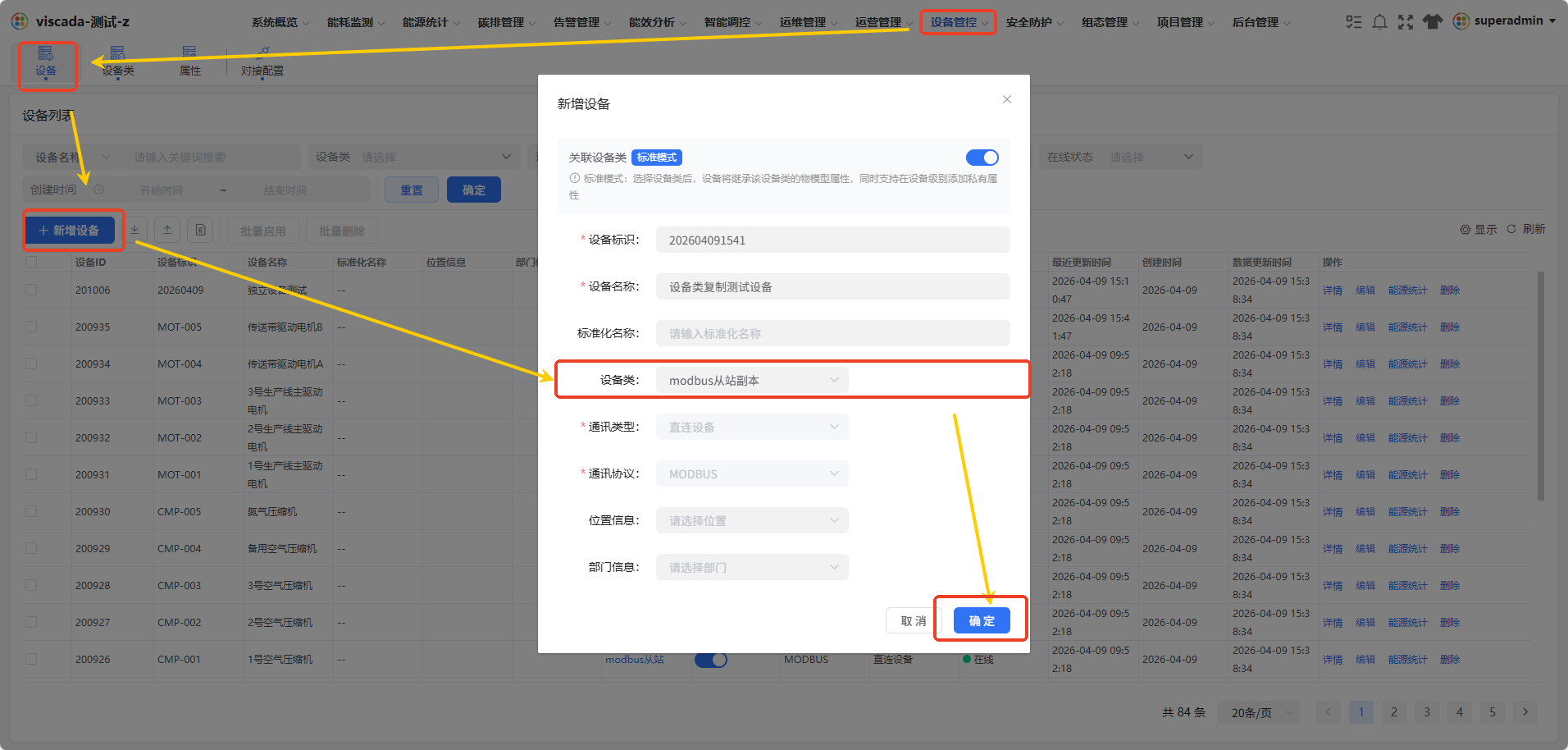
Task: Open the theme shirt icon
Action: pyautogui.click(x=1432, y=22)
